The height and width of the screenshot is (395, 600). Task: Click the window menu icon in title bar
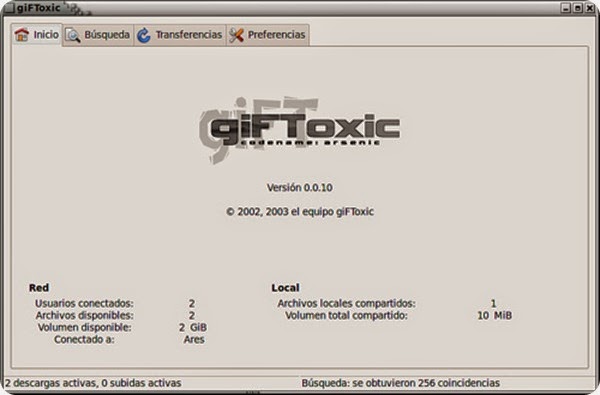8,8
